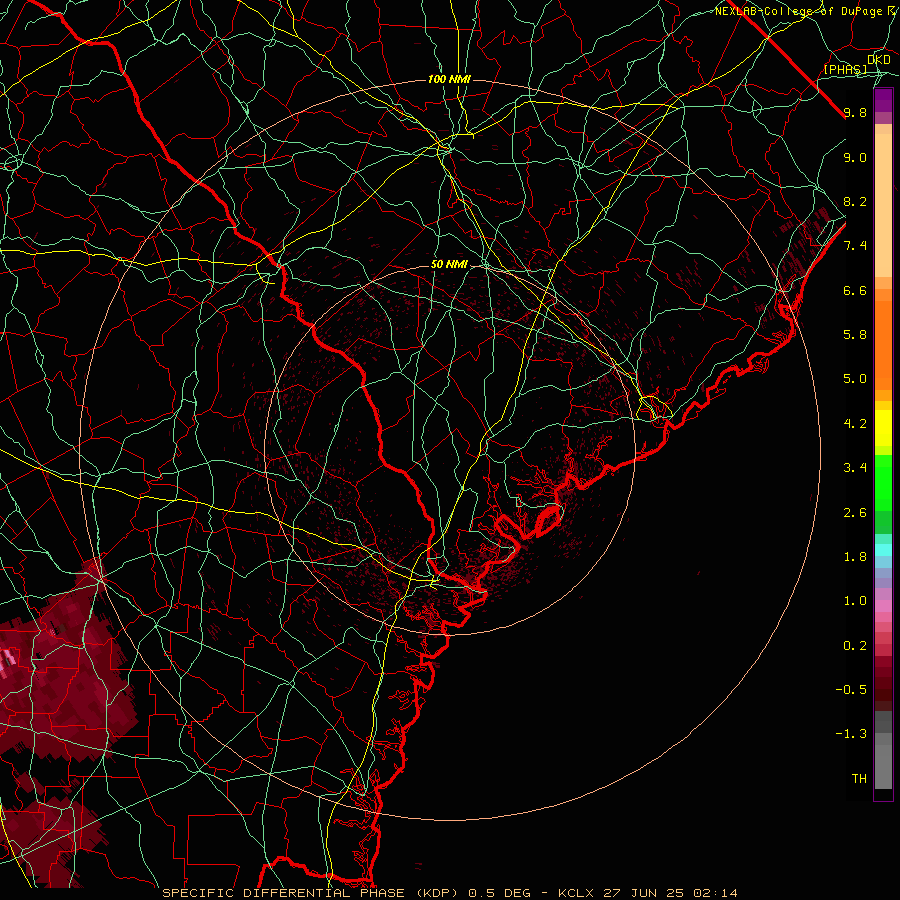Click the 5.8 value on the color scale
Image resolution: width=900 pixels, height=900 pixels.
tap(855, 335)
